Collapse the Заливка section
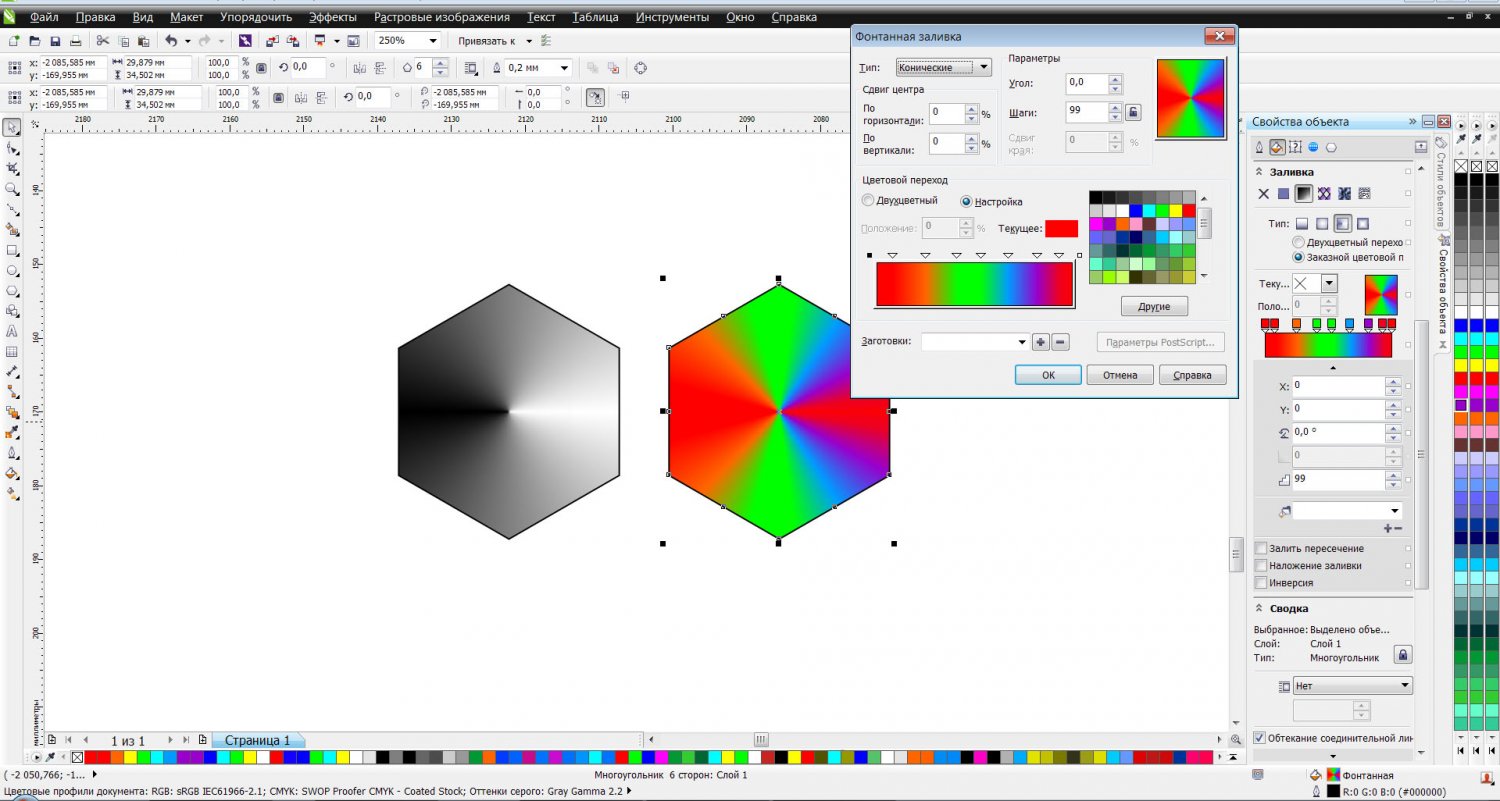This screenshot has width=1500, height=801. pos(1260,172)
